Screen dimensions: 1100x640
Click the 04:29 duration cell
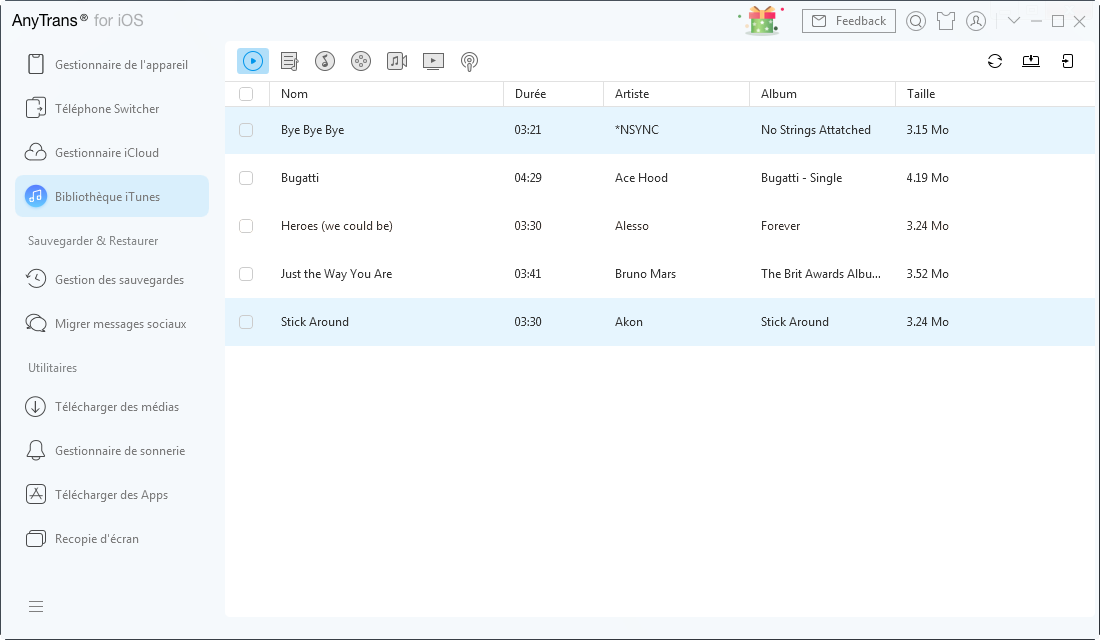point(528,178)
